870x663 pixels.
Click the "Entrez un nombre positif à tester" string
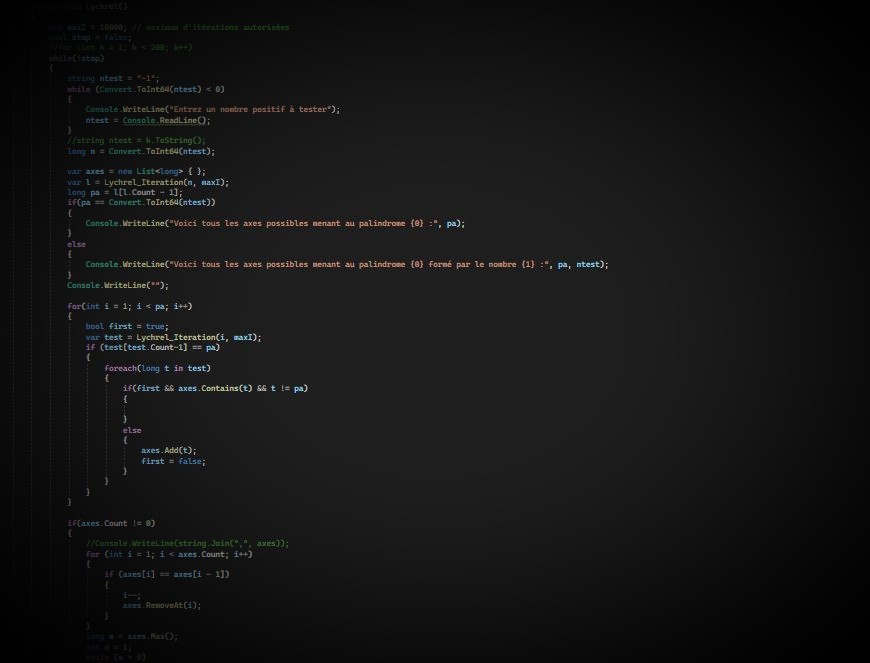click(x=254, y=109)
